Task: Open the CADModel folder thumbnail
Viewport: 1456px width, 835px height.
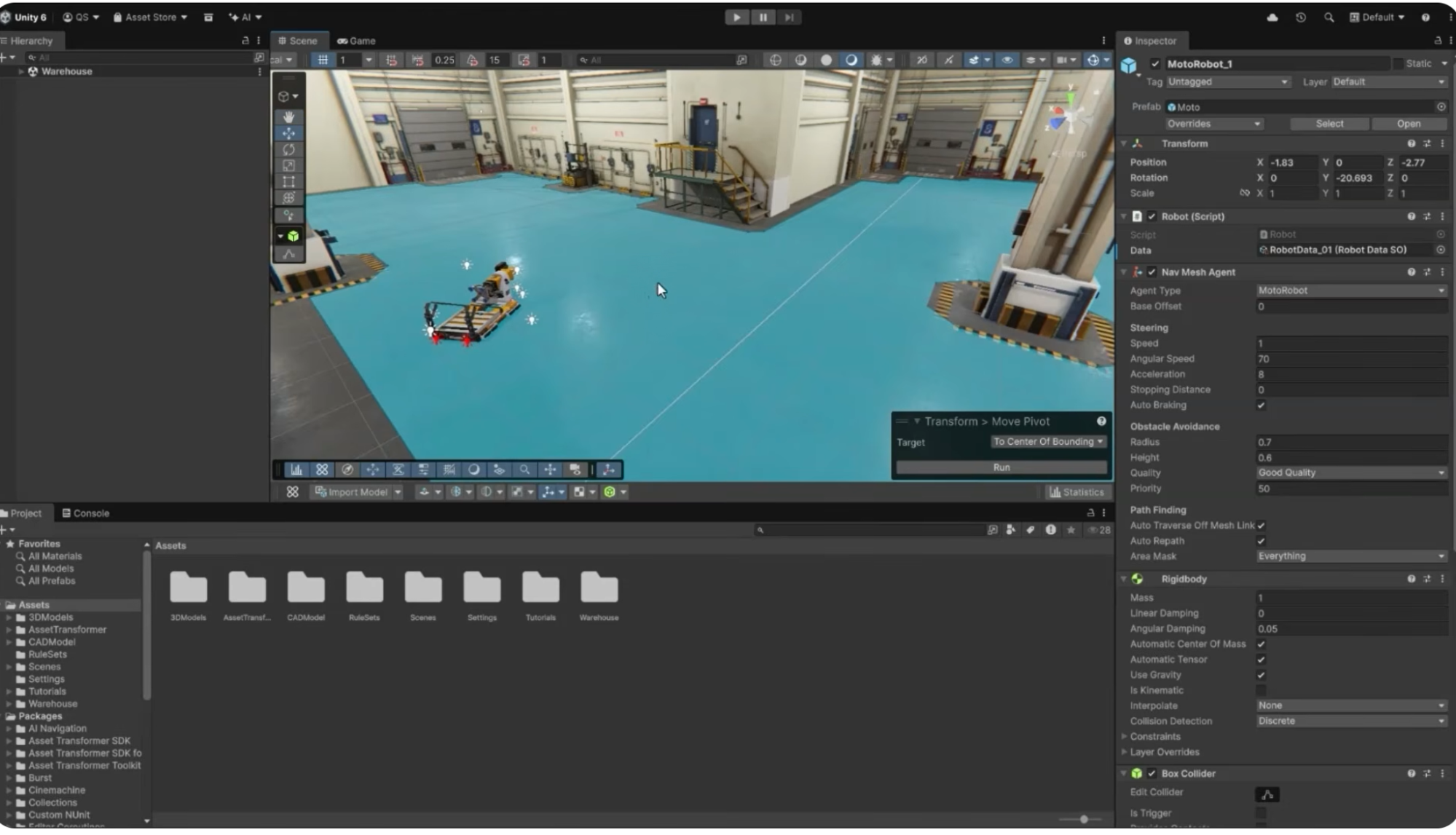Action: (305, 588)
